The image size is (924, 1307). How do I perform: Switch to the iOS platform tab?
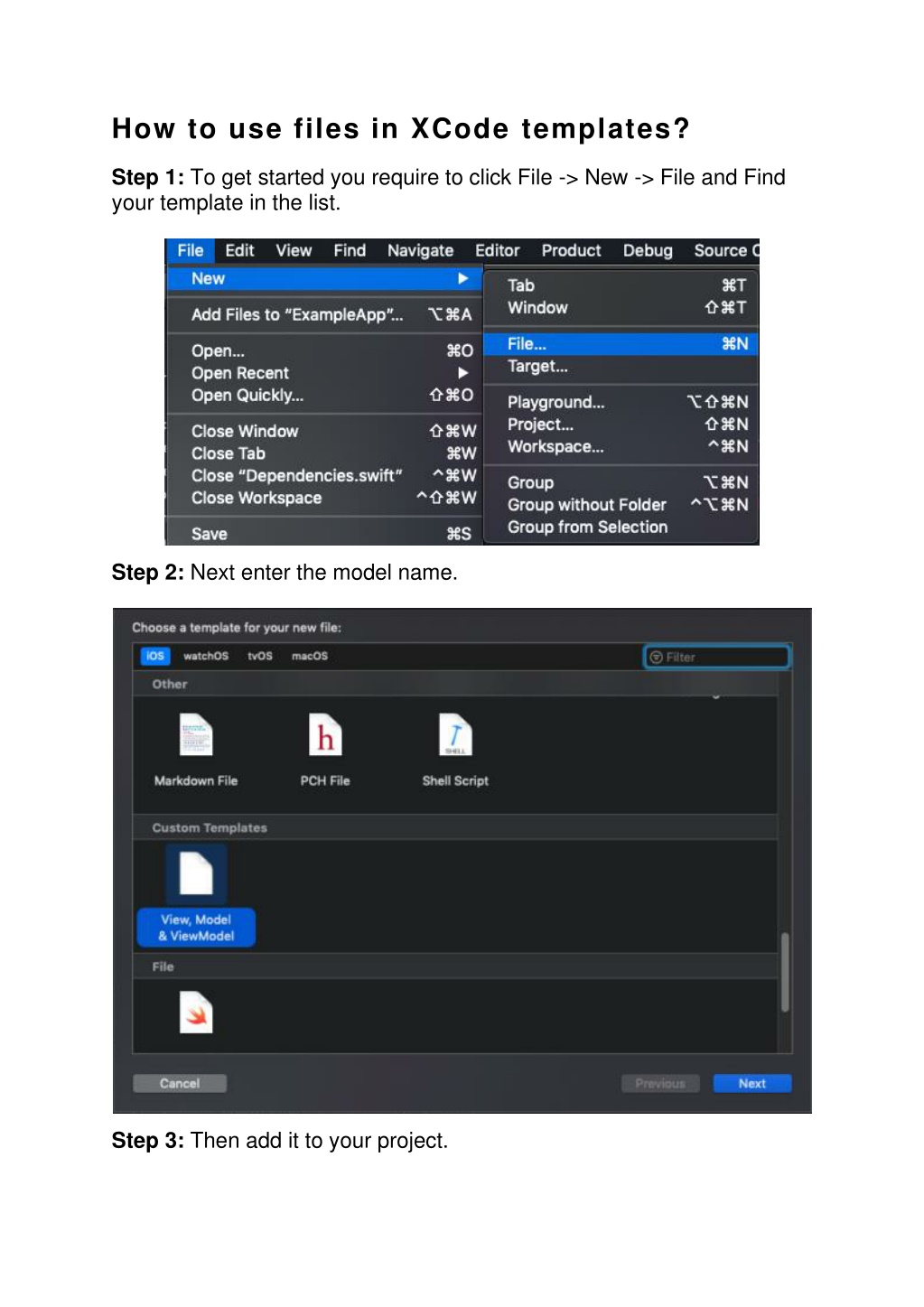pos(155,656)
